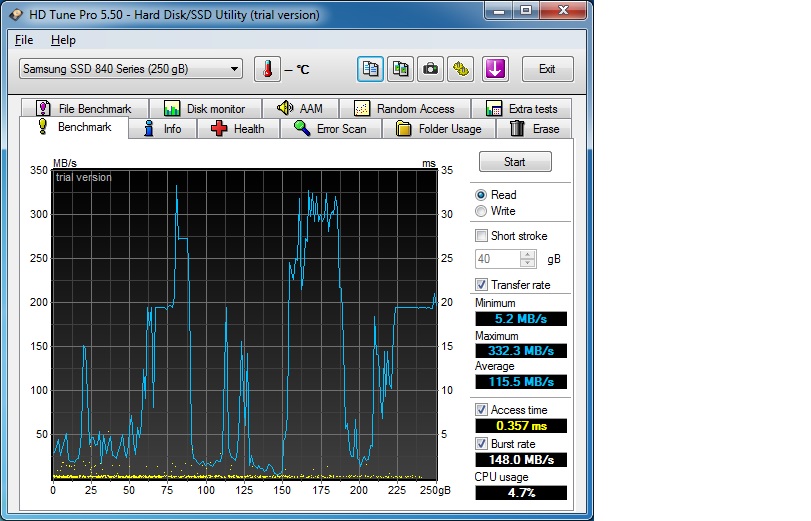Viewport: 811px width, 521px height.
Task: Switch to the Info tab
Action: [162, 129]
